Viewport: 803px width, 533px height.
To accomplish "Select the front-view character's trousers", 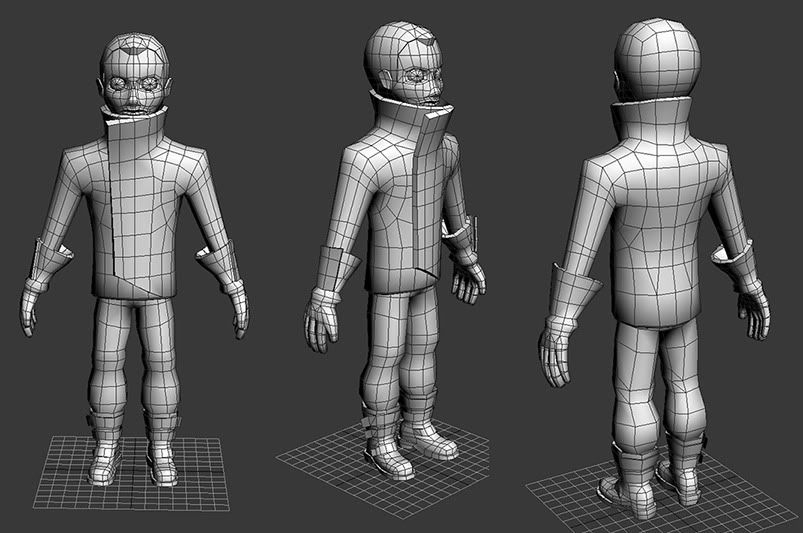I will (135, 350).
